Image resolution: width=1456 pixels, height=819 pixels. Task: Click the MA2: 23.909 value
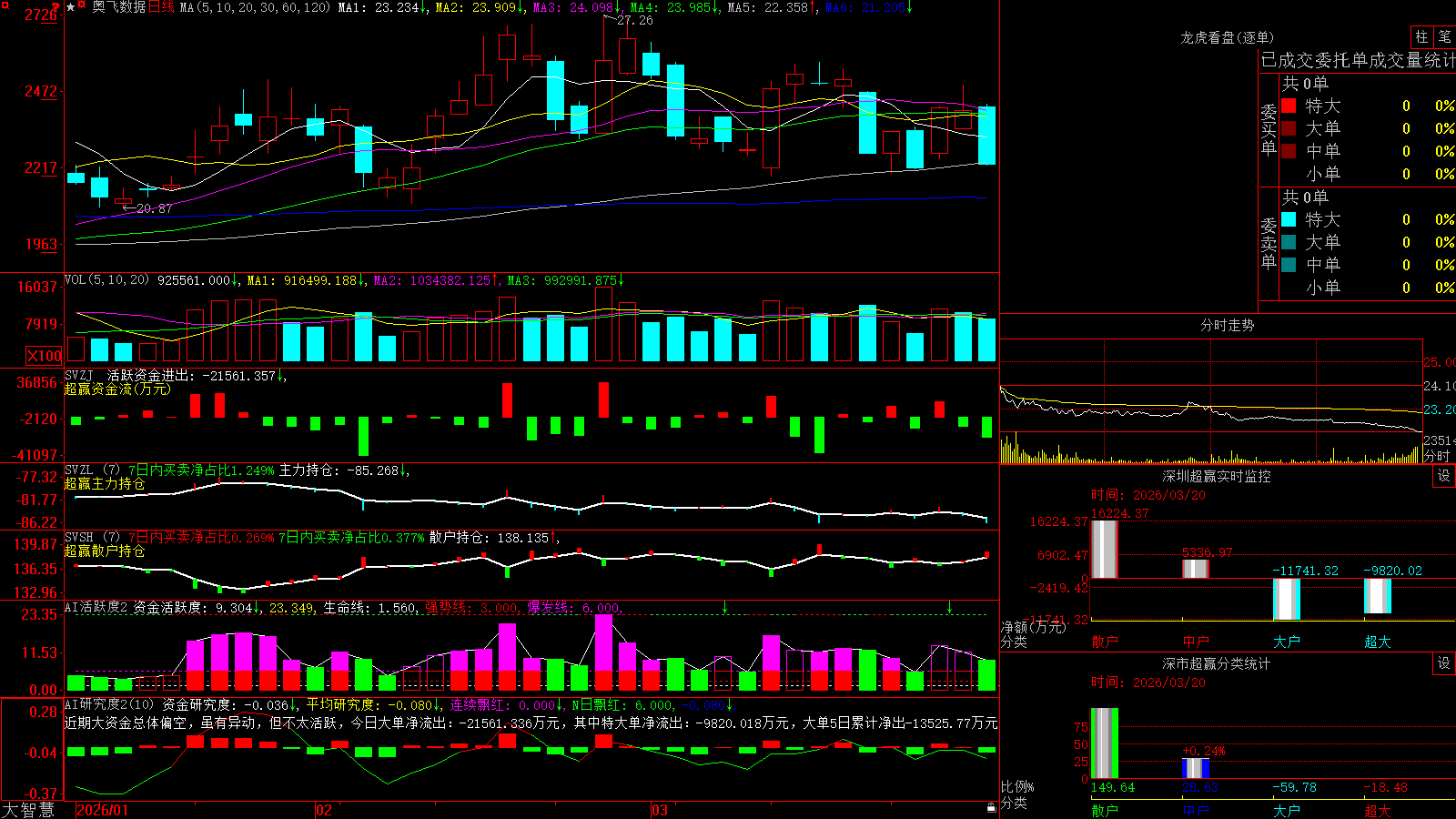476,7
